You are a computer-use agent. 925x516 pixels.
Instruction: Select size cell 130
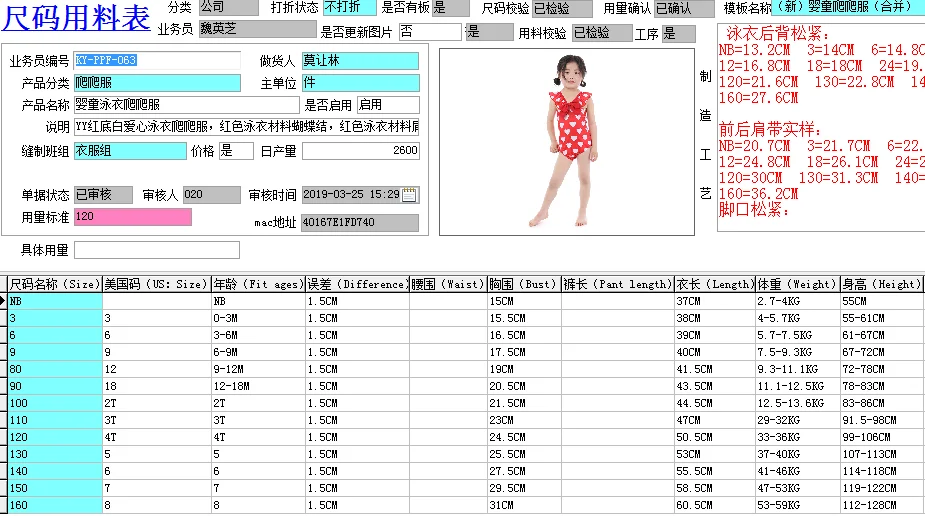coord(55,454)
